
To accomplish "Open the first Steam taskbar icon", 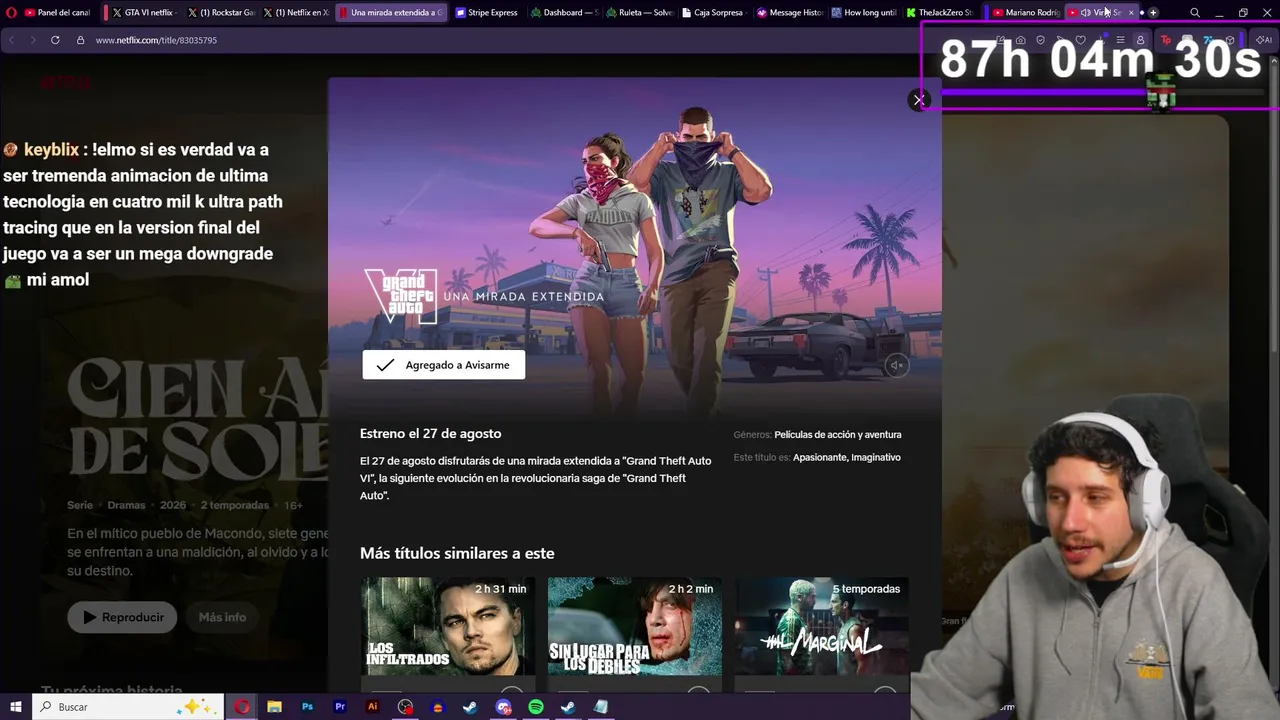I will click(470, 707).
